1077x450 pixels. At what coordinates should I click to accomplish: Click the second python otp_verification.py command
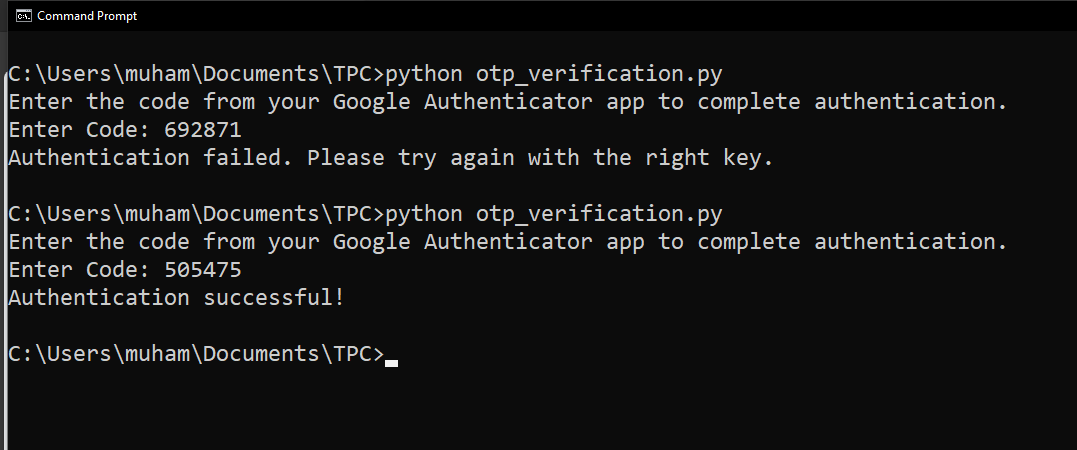553,214
